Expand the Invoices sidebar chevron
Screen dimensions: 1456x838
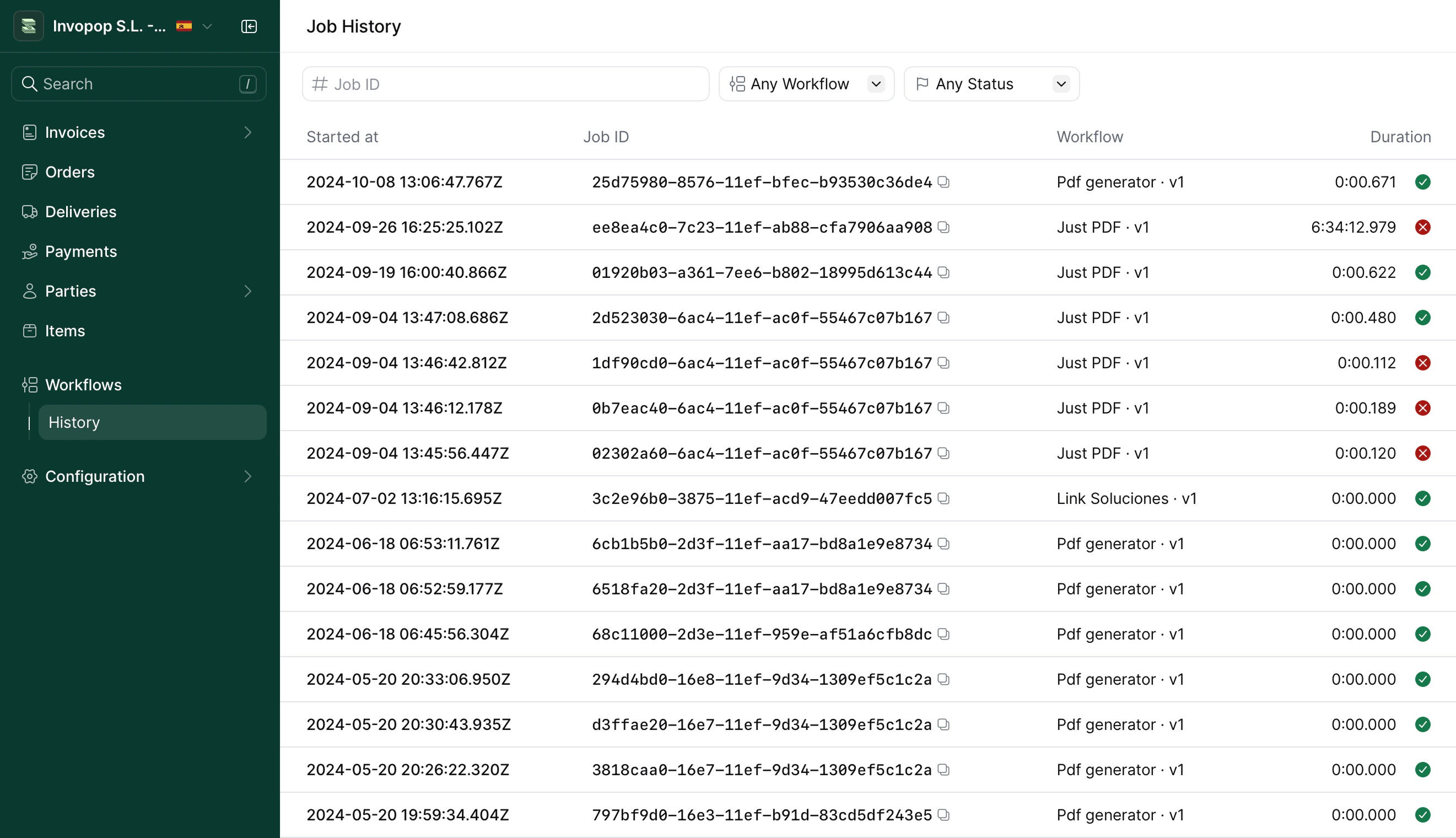click(x=247, y=132)
